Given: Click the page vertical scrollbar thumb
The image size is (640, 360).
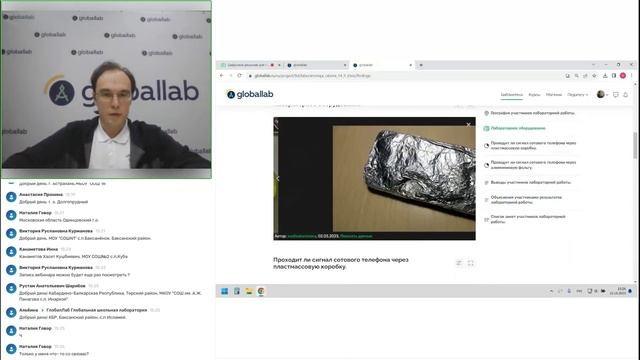Looking at the screenshot, I should point(635,145).
